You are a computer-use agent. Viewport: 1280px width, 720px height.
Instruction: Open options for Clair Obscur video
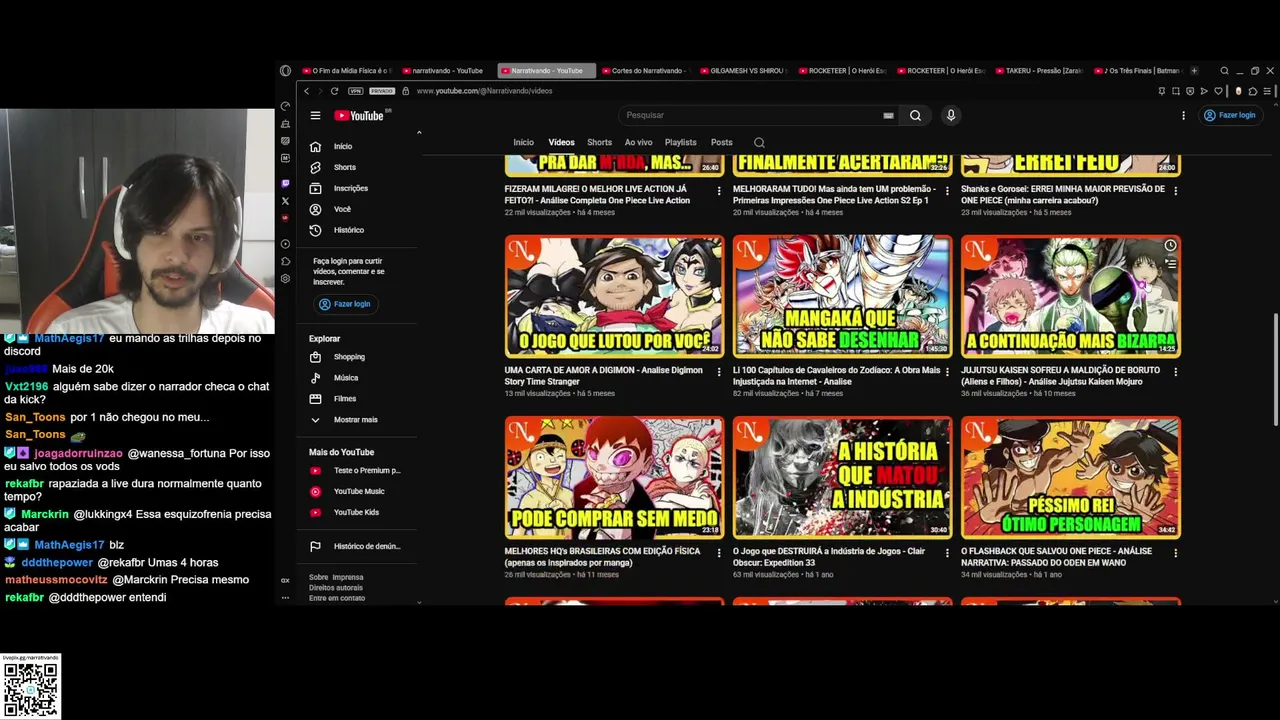(947, 553)
